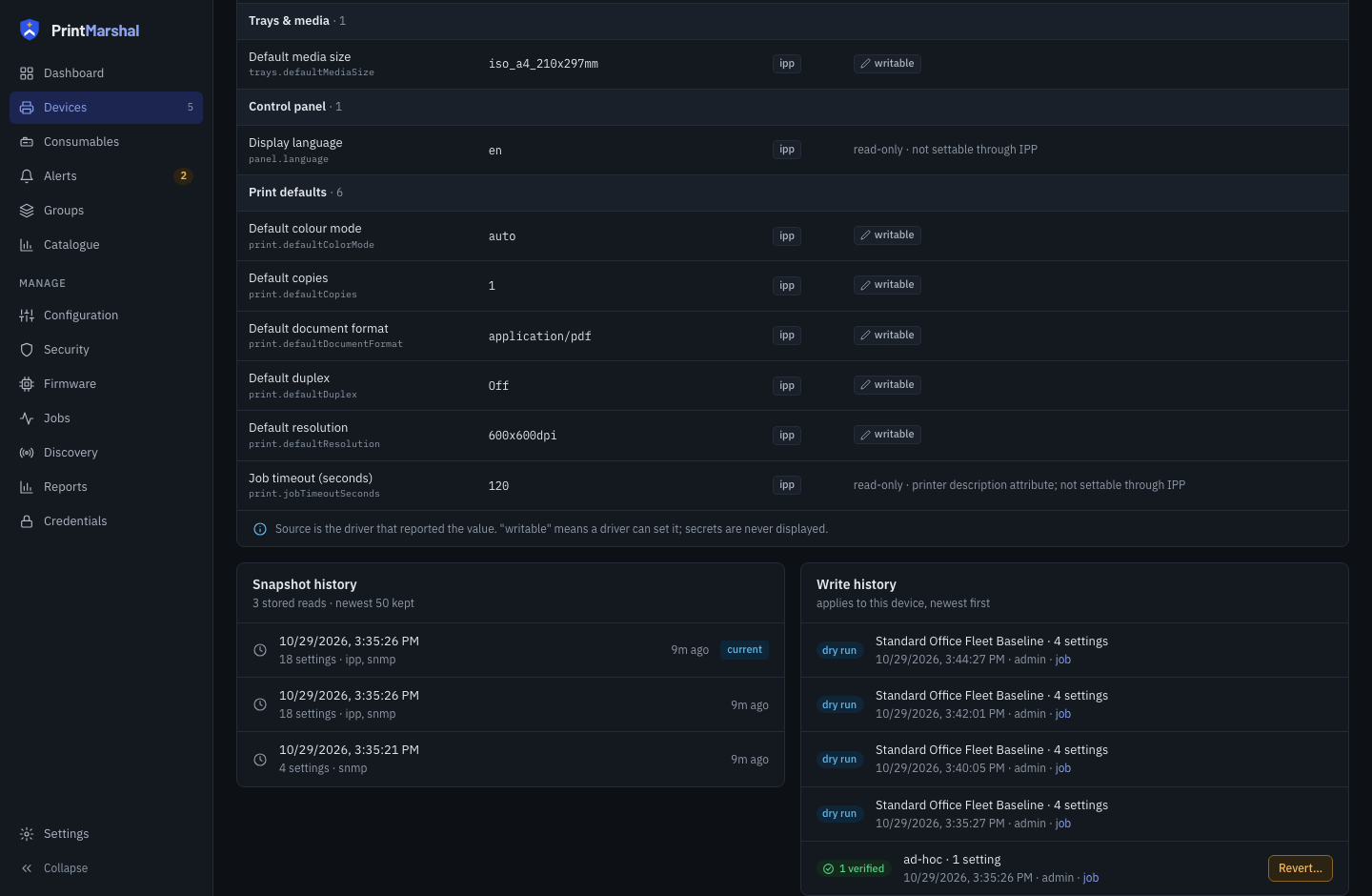Click the Trays & media section header

point(793,21)
